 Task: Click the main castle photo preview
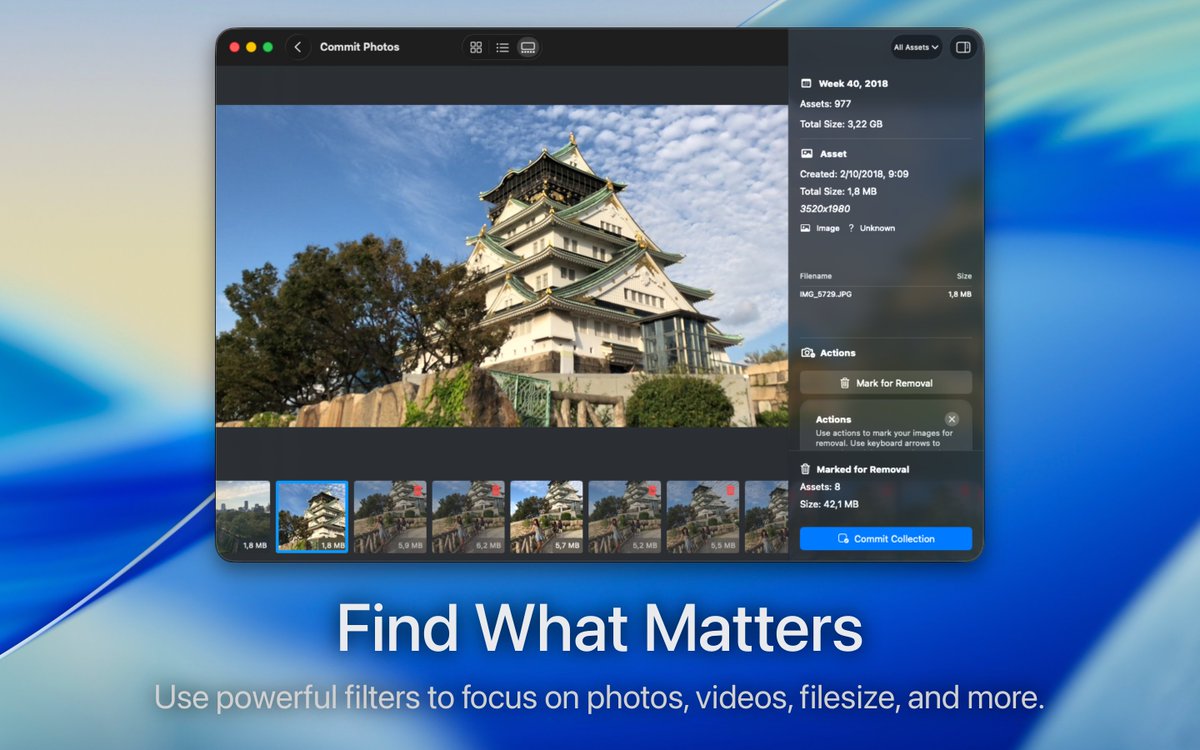pos(502,266)
